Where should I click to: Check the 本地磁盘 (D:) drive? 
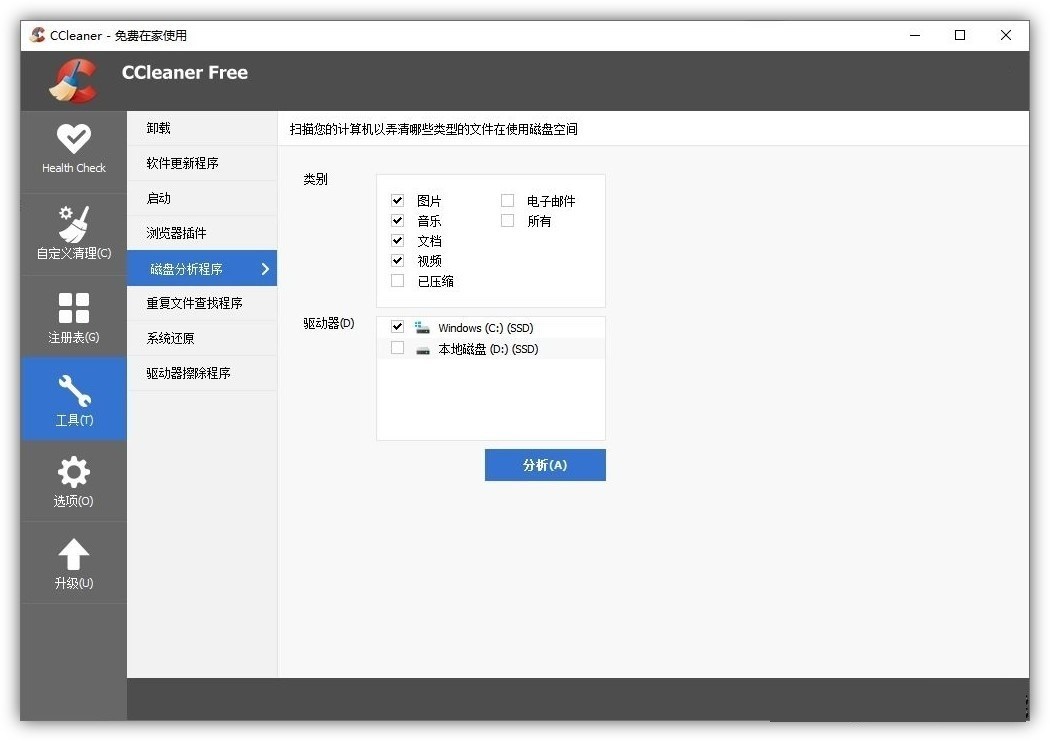[397, 348]
